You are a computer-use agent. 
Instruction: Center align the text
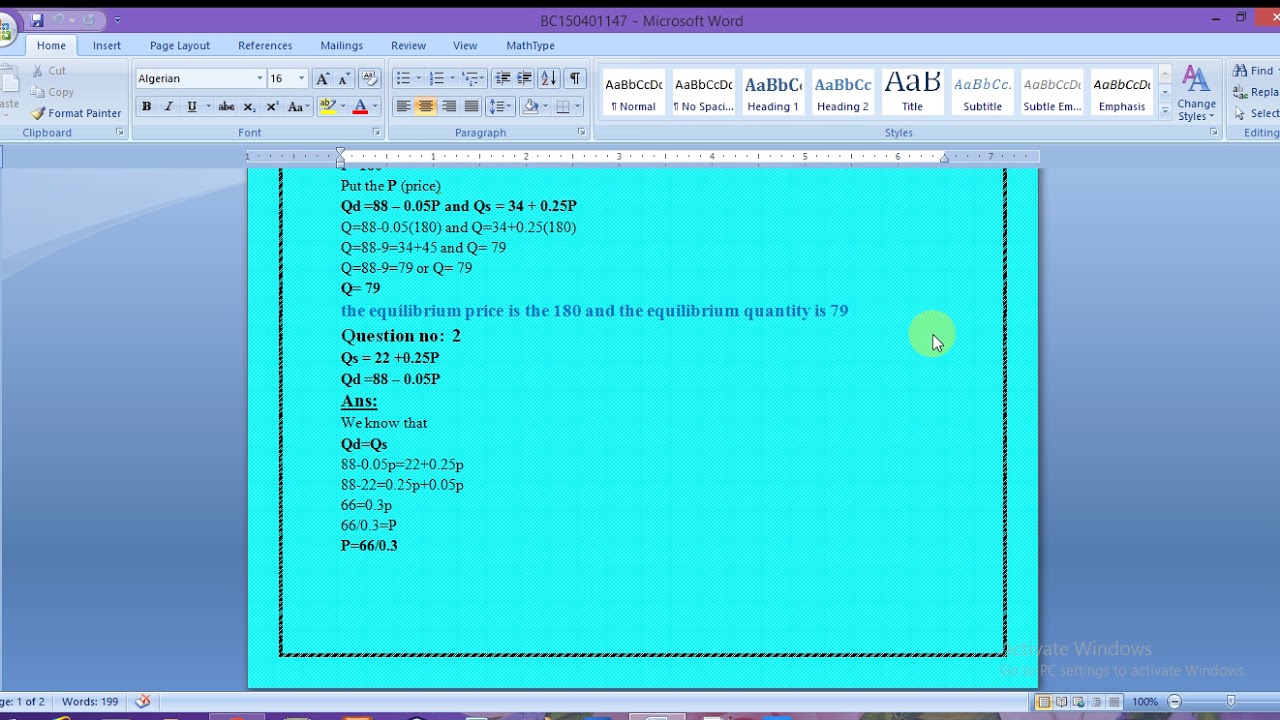426,107
